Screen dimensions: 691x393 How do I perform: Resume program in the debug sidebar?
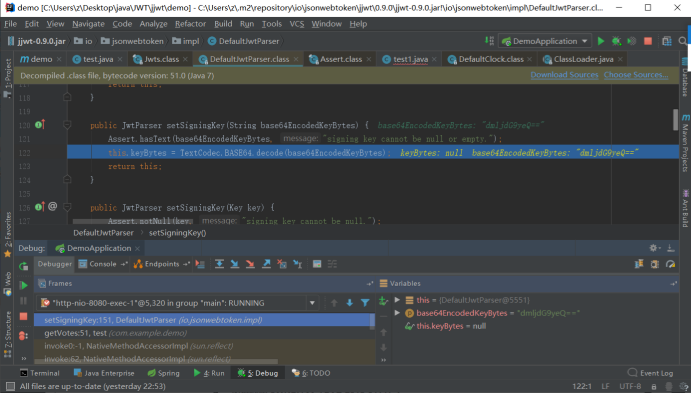point(23,285)
